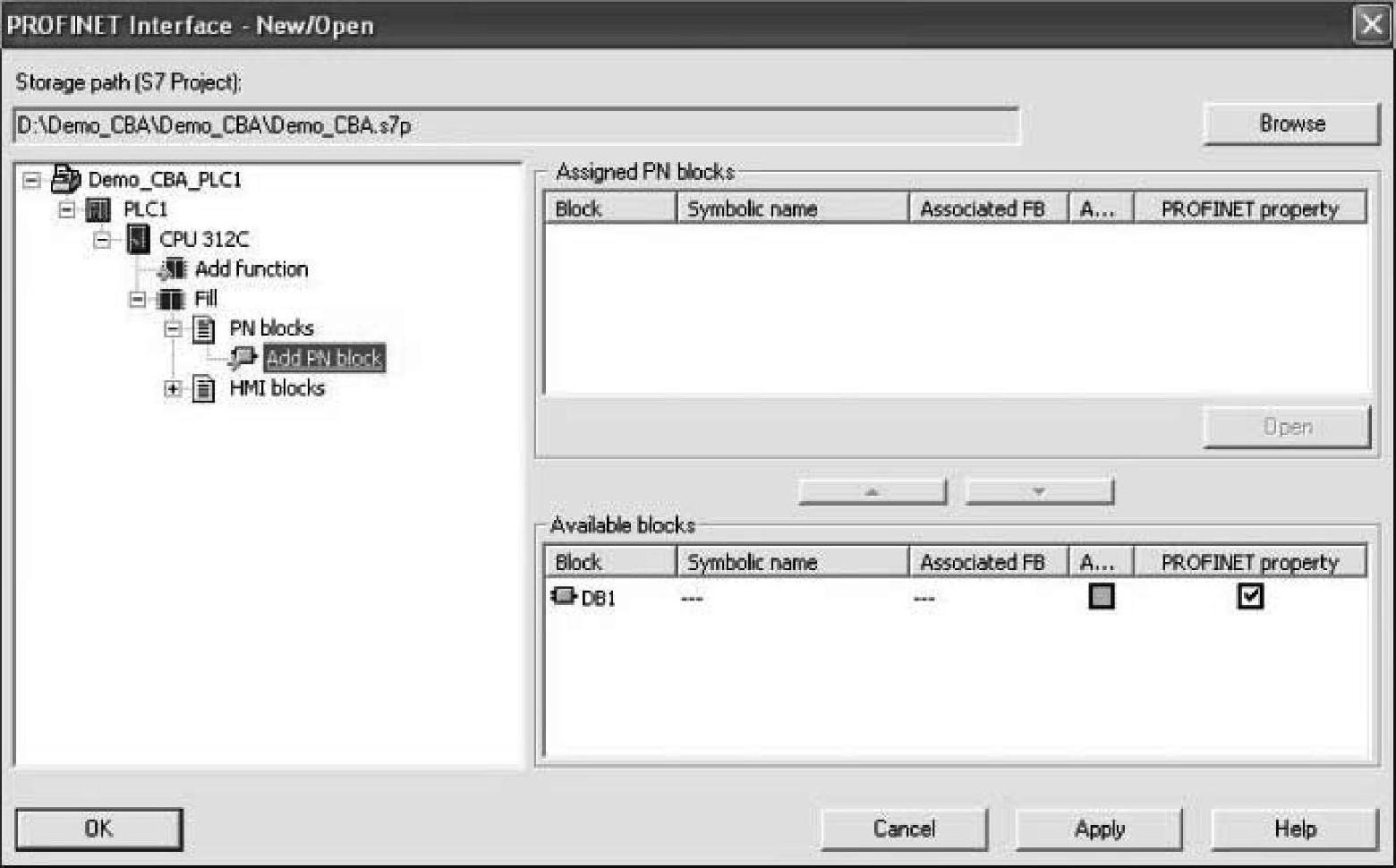Select PN blocks in the tree
The image size is (1396, 868).
click(272, 328)
